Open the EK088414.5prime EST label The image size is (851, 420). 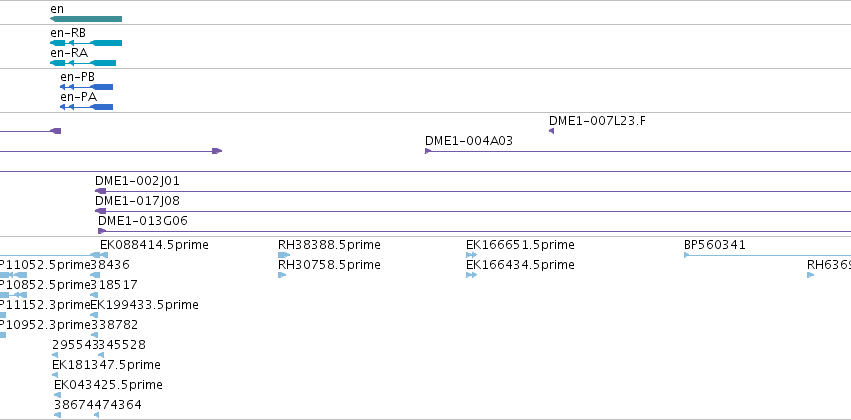point(154,245)
